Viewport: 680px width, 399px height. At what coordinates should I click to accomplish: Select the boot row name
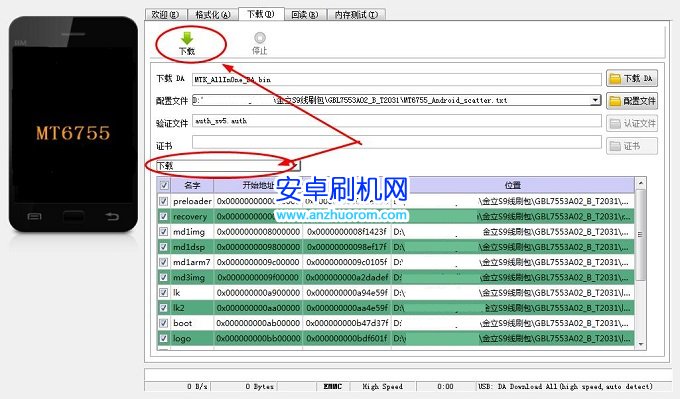pyautogui.click(x=183, y=323)
